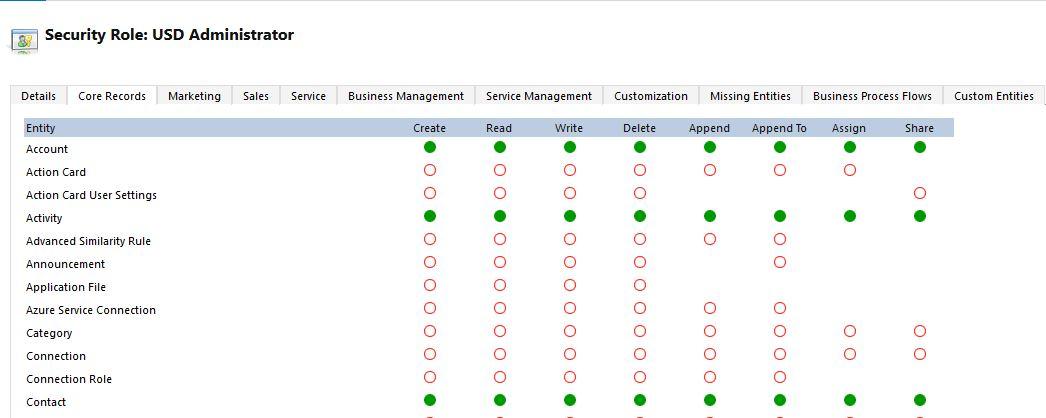This screenshot has width=1046, height=418.
Task: Open the Business Management tab
Action: (x=405, y=96)
